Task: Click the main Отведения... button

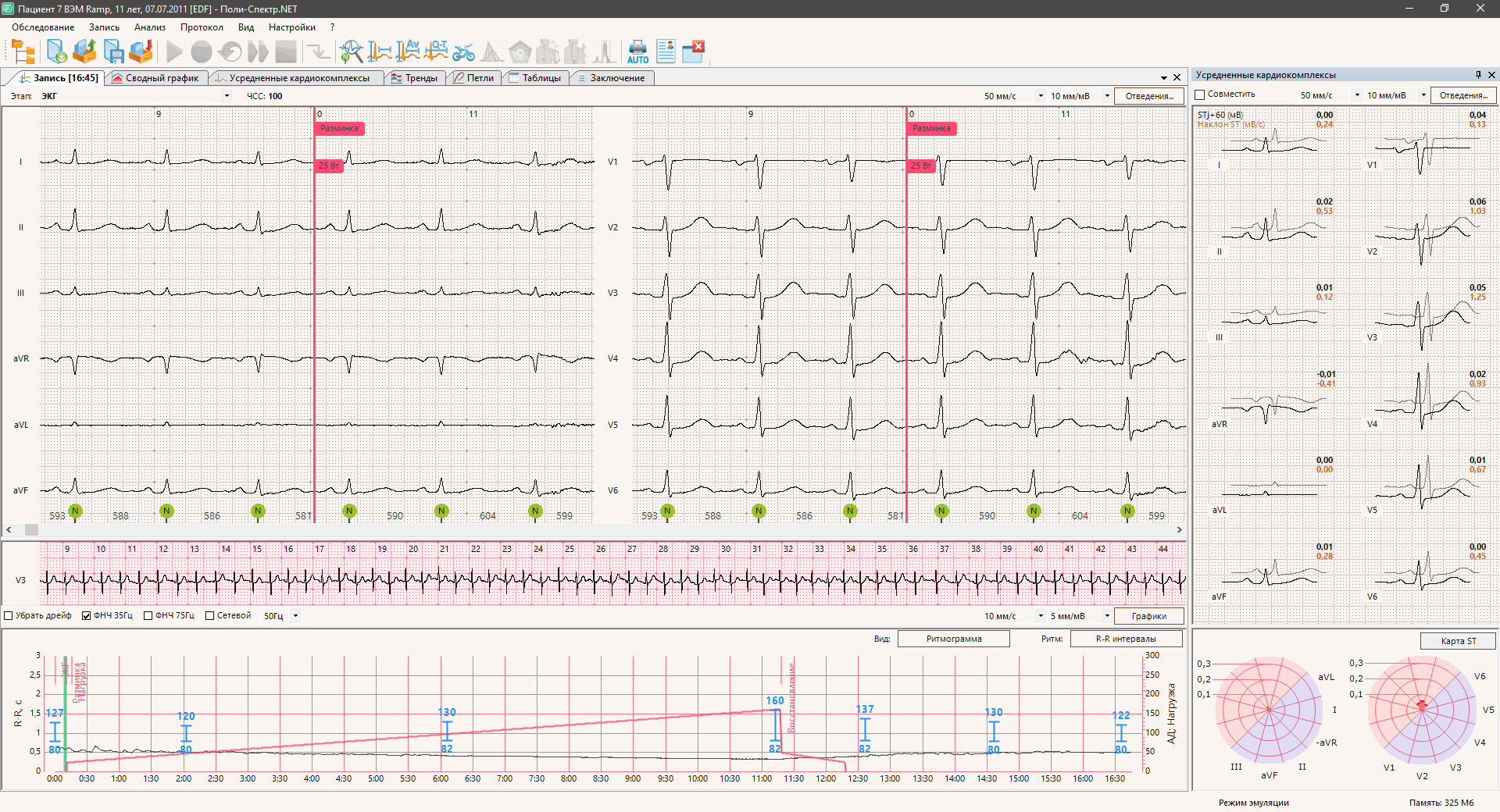Action: tap(1149, 96)
